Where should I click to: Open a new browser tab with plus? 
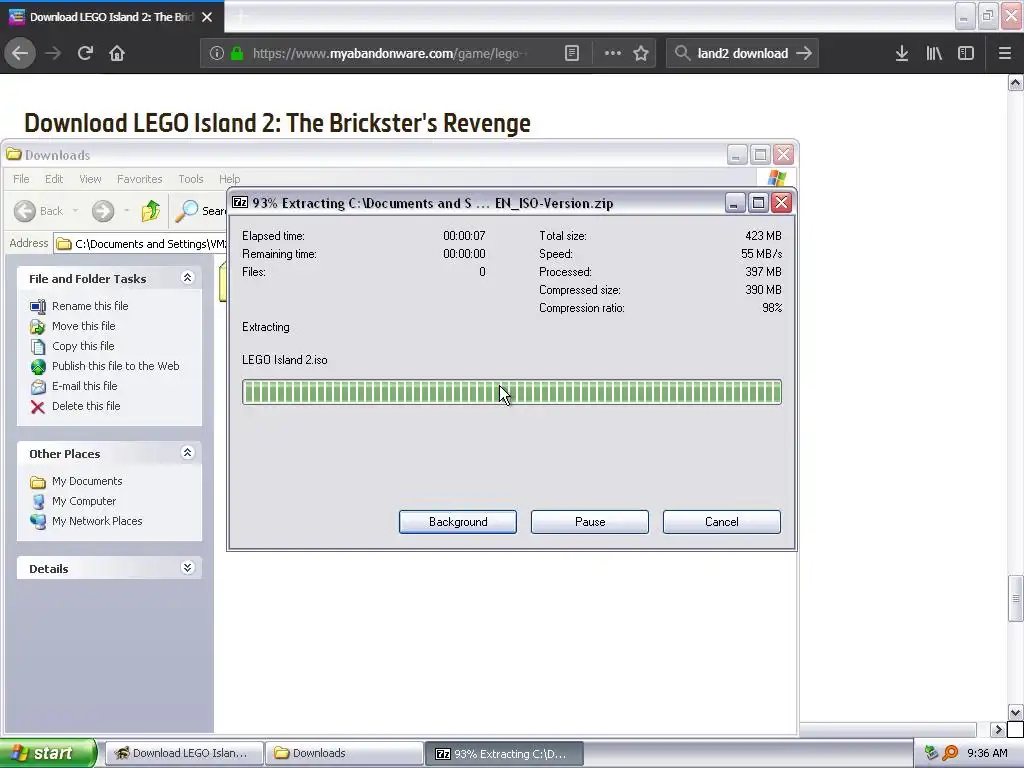pyautogui.click(x=240, y=17)
